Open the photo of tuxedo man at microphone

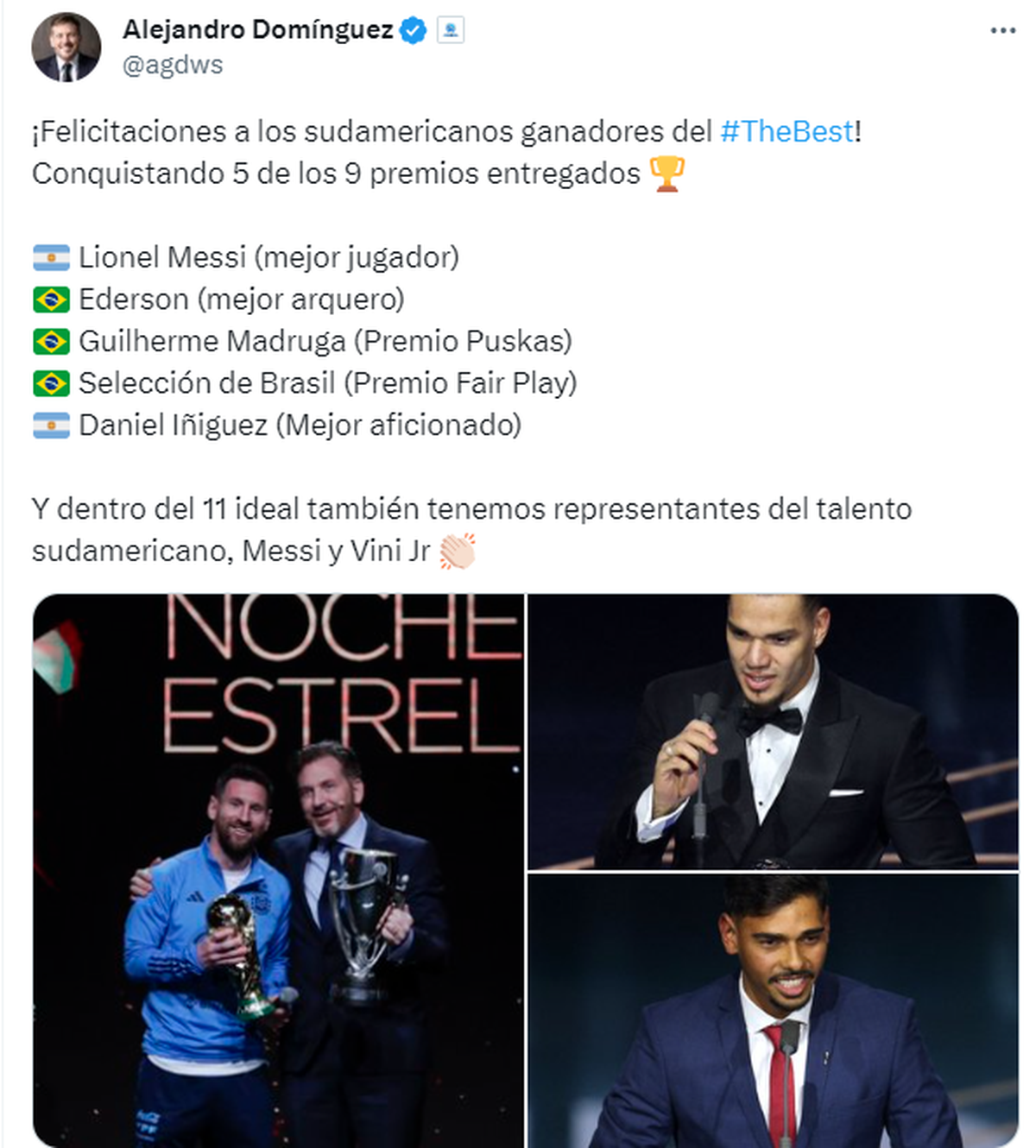pos(773,731)
